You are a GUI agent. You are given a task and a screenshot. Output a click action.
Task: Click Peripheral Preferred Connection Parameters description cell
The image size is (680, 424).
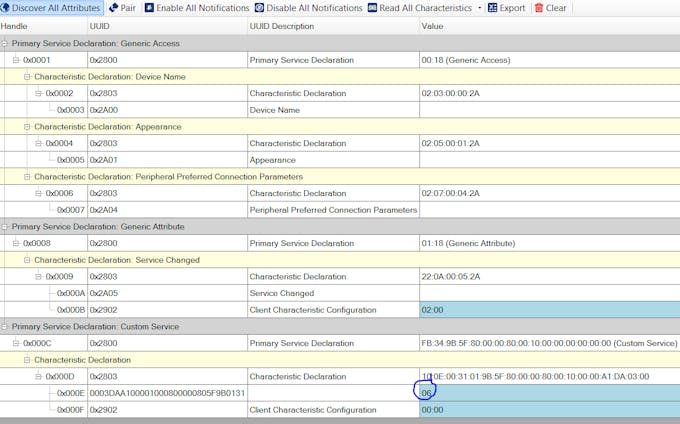[333, 210]
